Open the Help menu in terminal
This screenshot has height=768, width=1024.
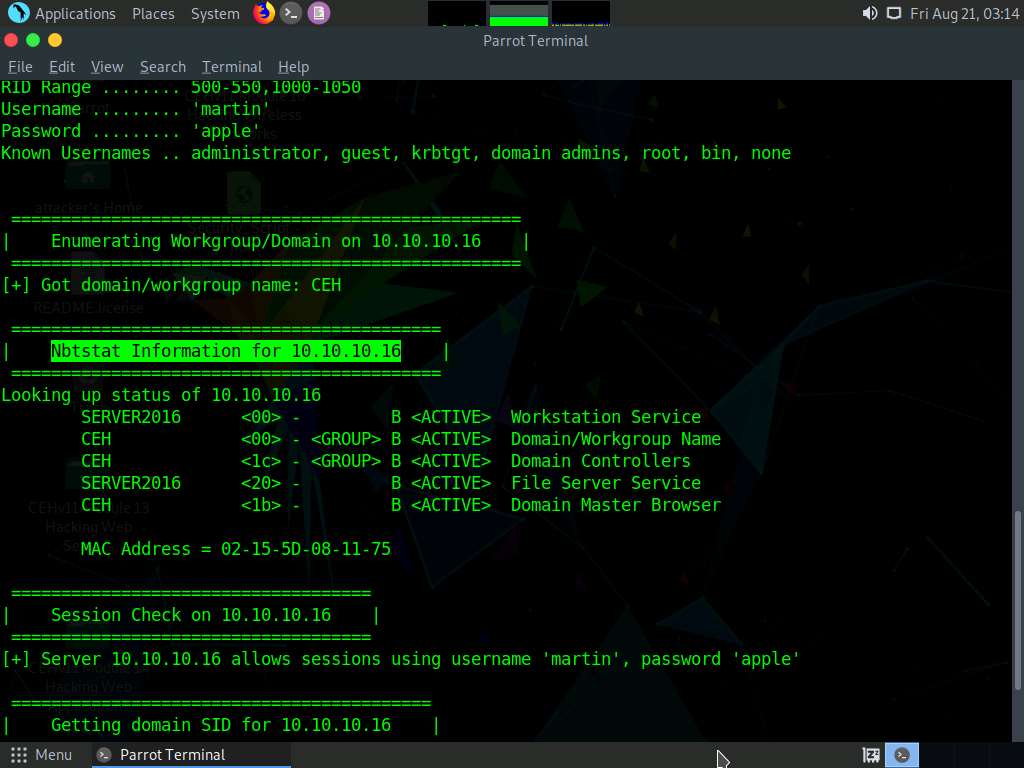tap(293, 67)
